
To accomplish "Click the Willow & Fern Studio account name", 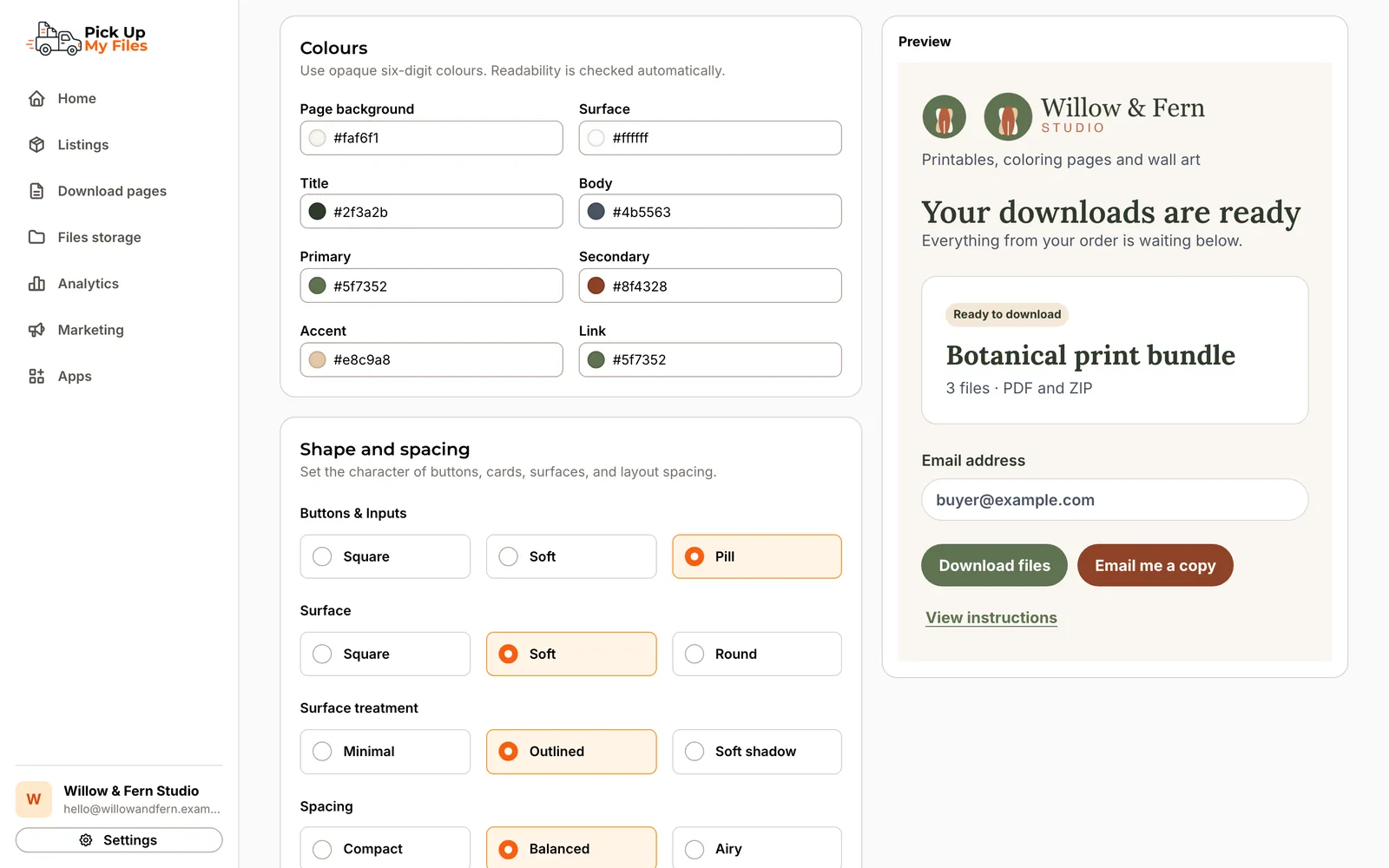I will coord(131,791).
